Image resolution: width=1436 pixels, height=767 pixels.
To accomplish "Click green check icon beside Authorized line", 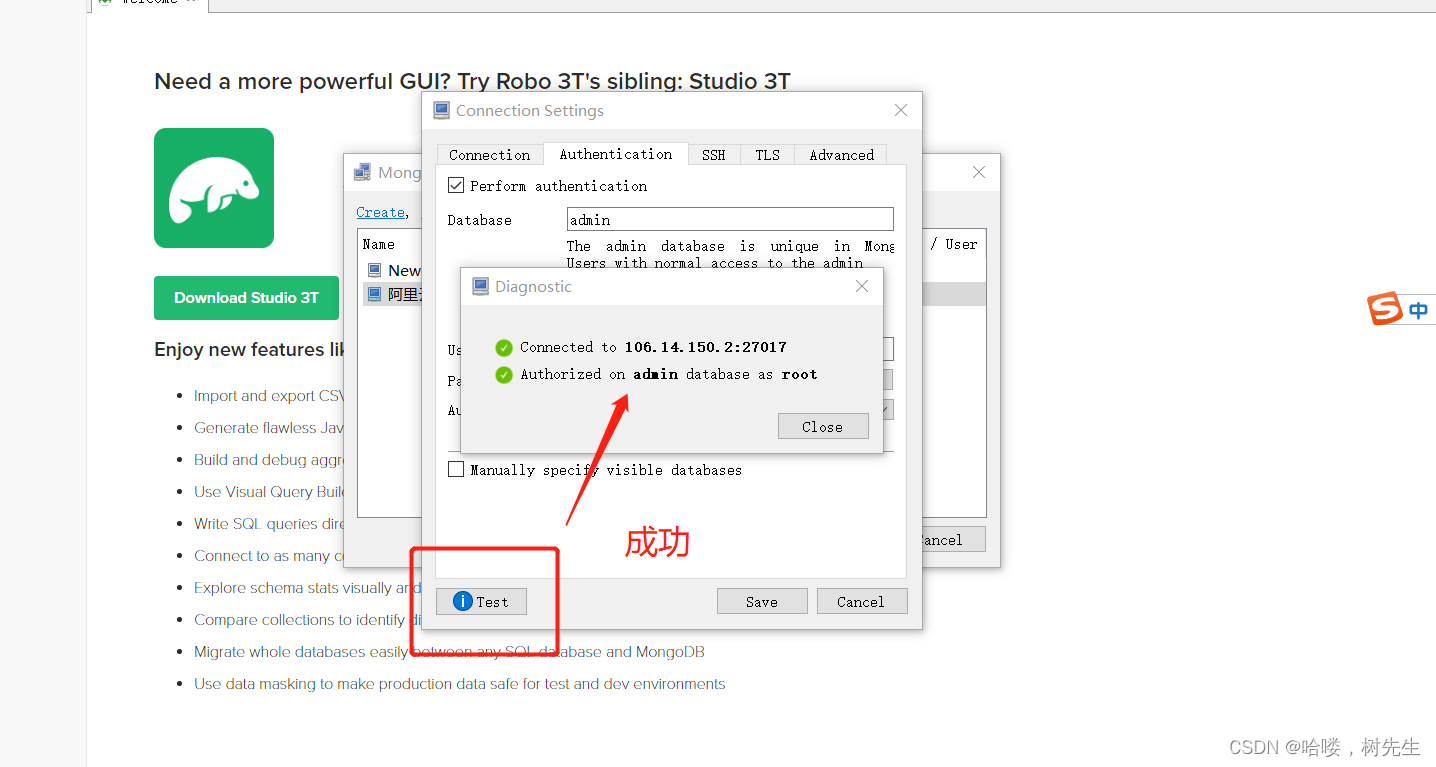I will 504,375.
